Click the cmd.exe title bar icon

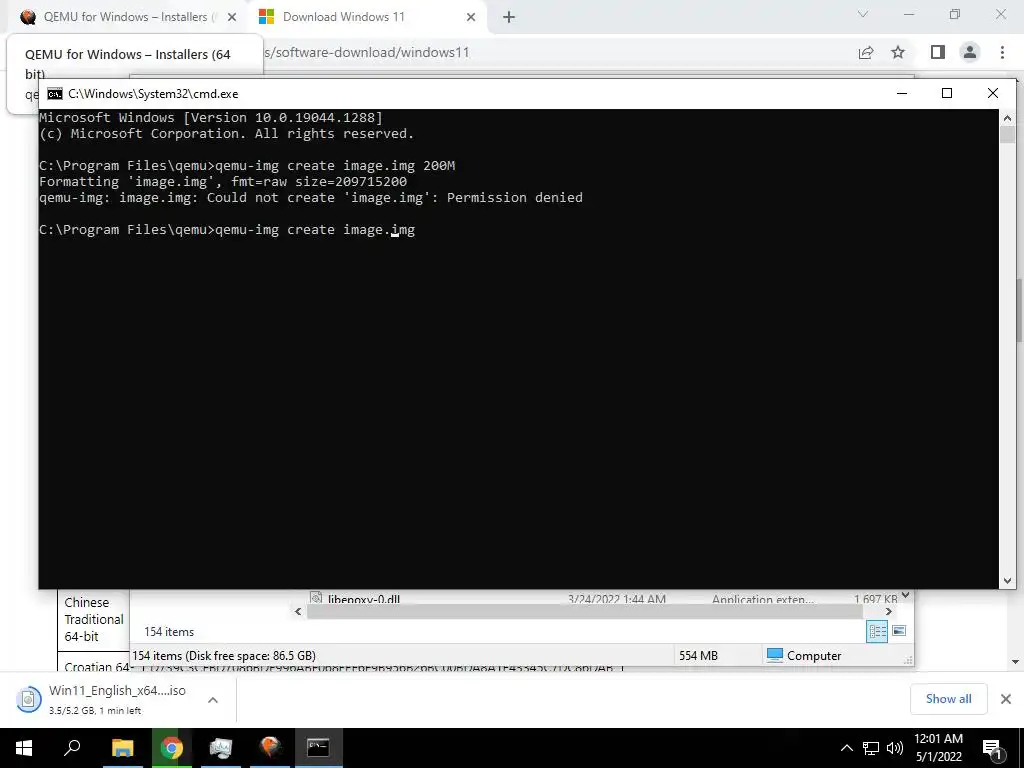tap(55, 94)
